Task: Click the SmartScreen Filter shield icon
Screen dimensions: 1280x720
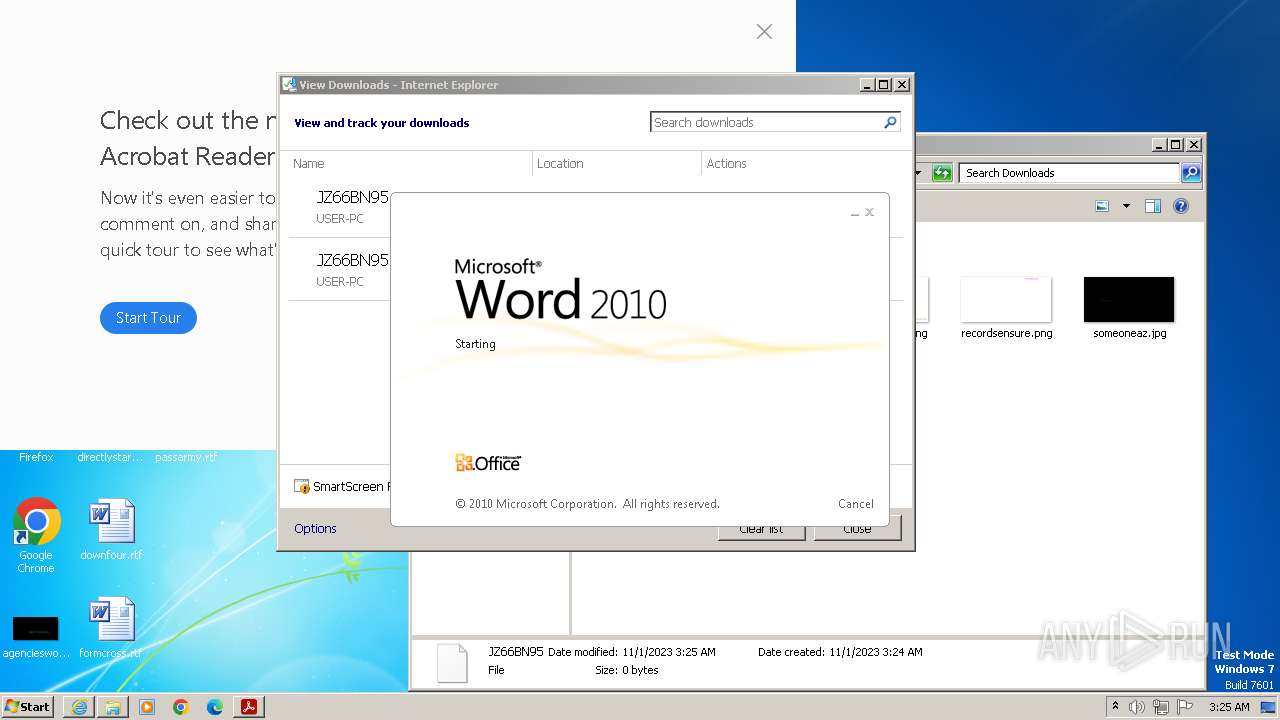Action: click(x=302, y=487)
